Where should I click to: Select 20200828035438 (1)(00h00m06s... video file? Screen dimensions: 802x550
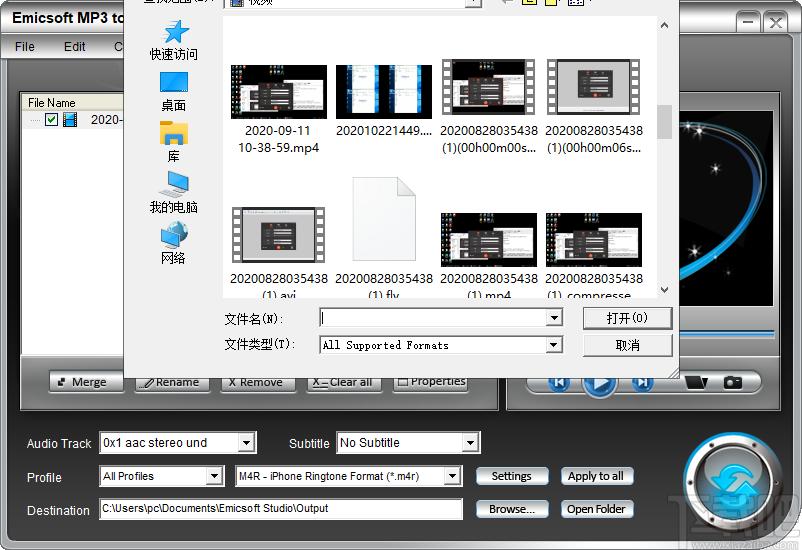pos(593,106)
